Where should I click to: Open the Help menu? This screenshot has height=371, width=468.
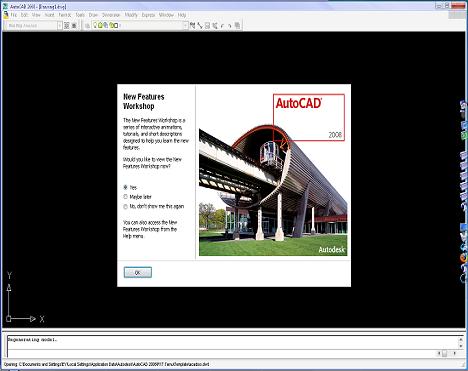click(x=182, y=15)
